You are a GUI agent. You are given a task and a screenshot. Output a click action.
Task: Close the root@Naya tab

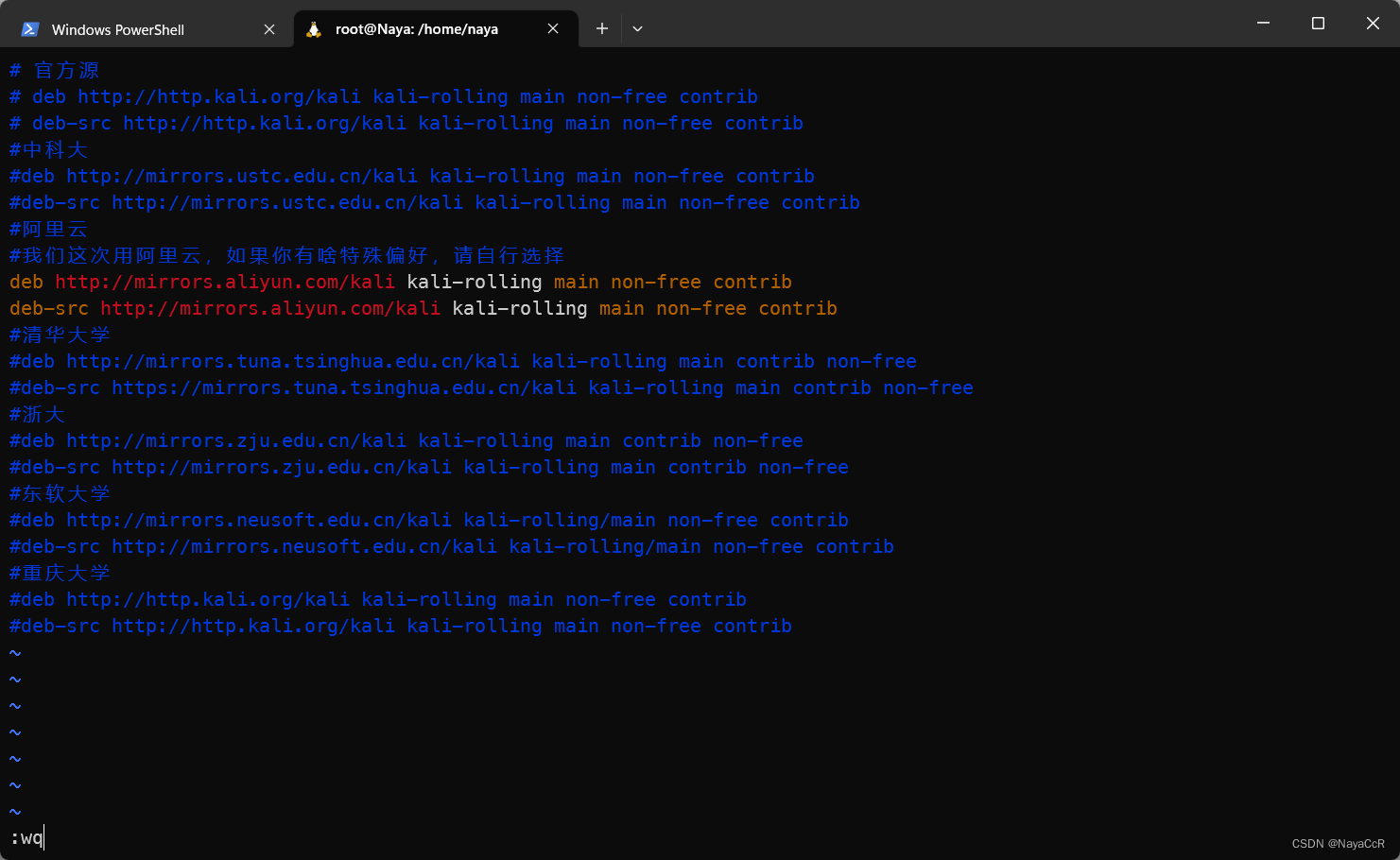click(x=553, y=29)
